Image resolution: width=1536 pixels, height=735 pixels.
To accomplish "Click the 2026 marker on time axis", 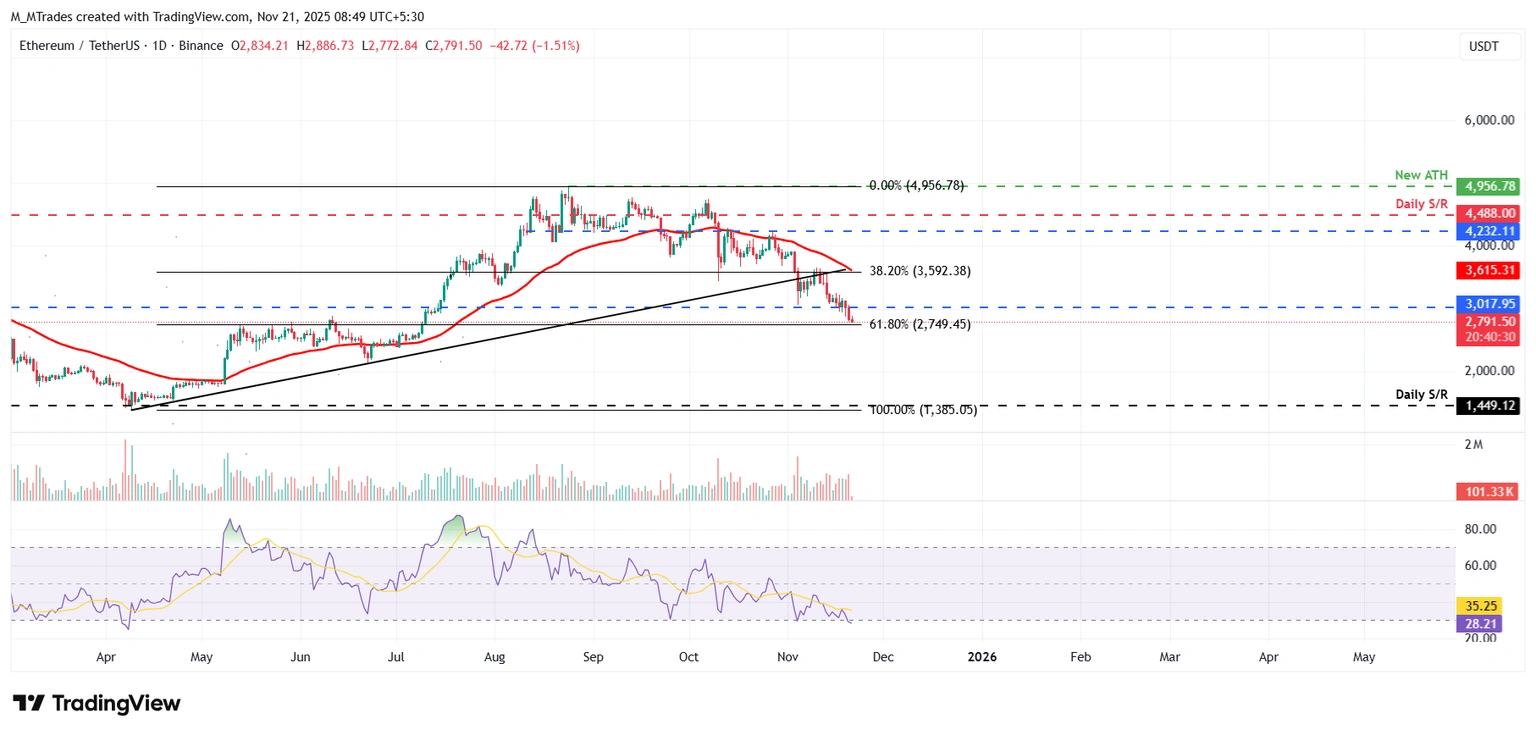I will point(981,657).
